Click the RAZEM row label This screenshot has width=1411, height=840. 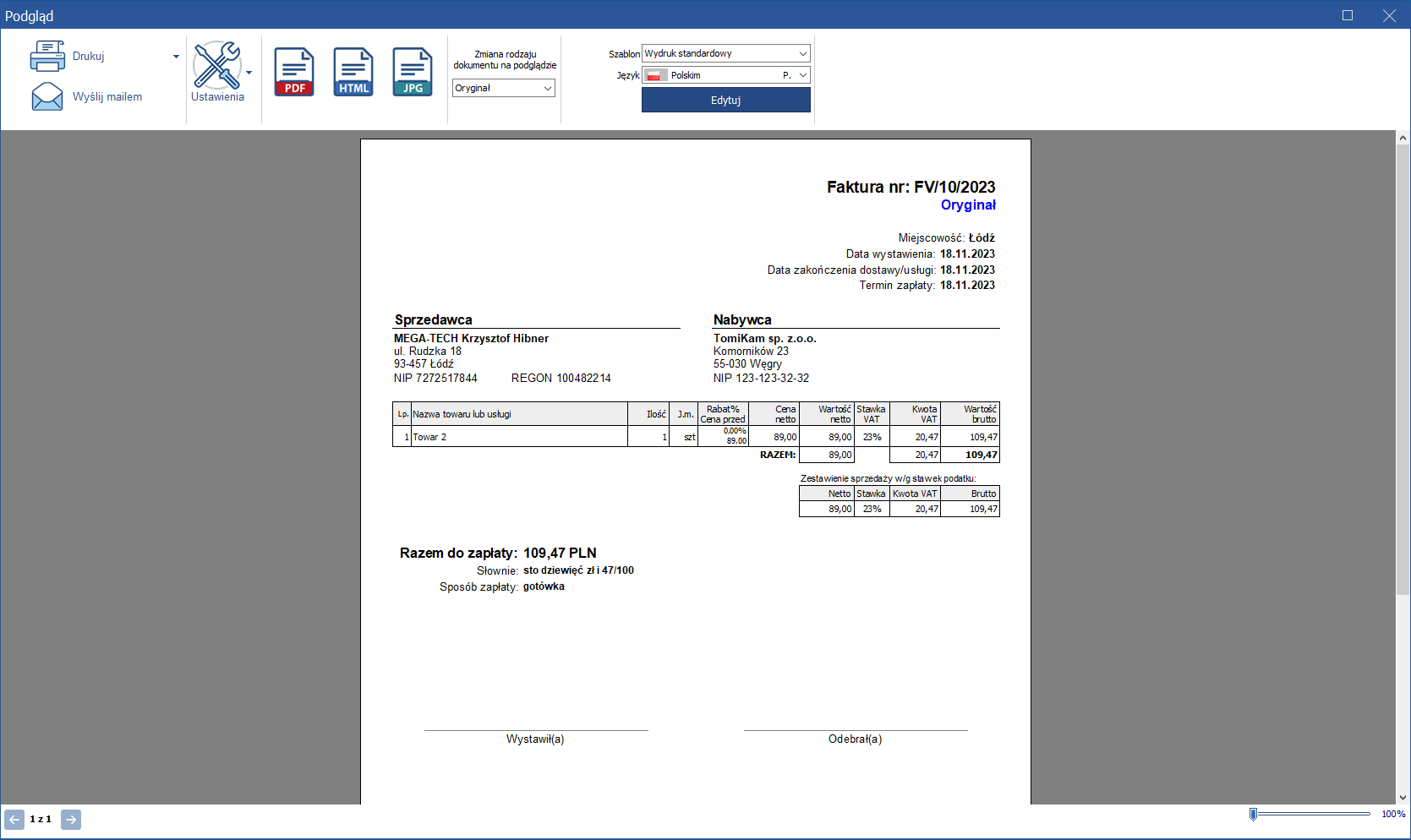[x=778, y=455]
